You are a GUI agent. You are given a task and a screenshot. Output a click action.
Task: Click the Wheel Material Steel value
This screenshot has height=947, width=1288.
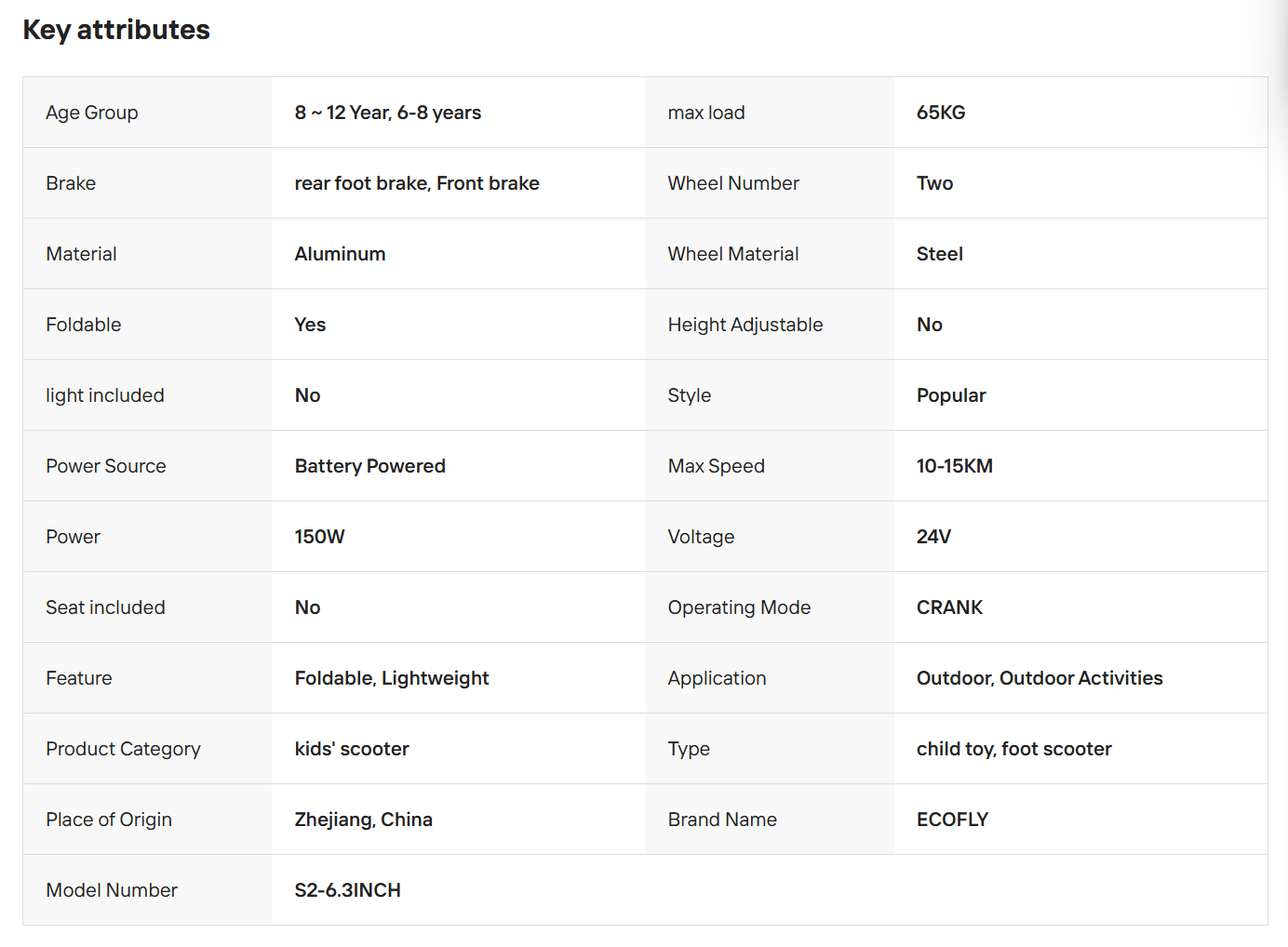click(x=940, y=254)
